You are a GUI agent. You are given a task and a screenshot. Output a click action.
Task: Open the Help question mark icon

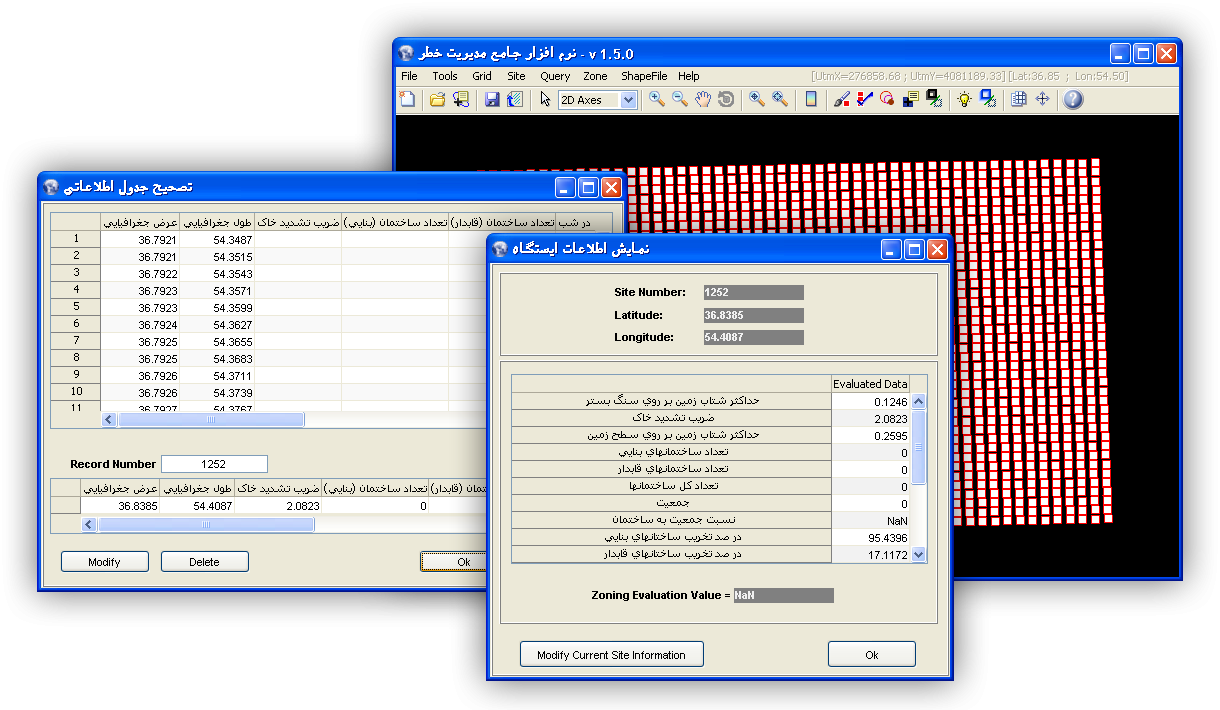tap(1073, 99)
